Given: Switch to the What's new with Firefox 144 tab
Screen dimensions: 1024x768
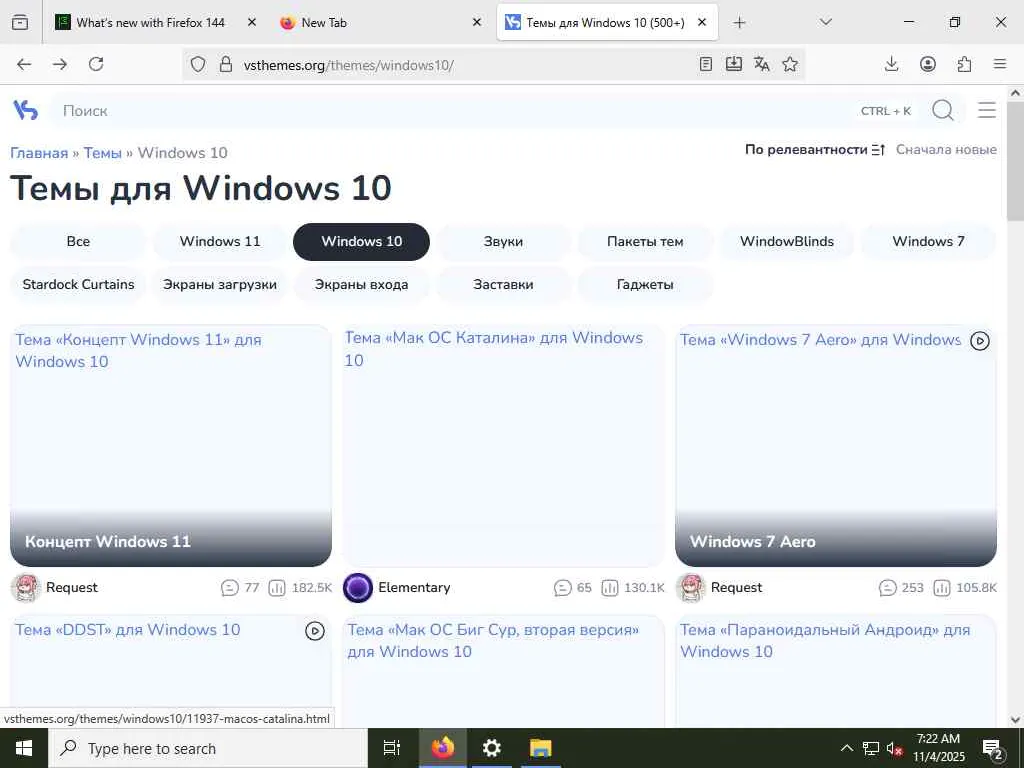Looking at the screenshot, I should [150, 23].
